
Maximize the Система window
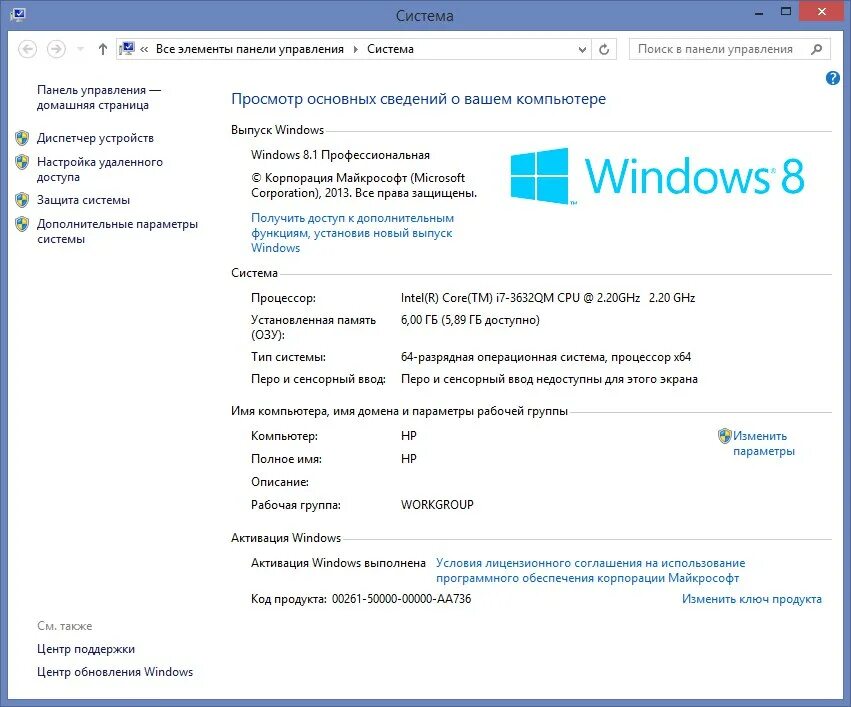785,12
